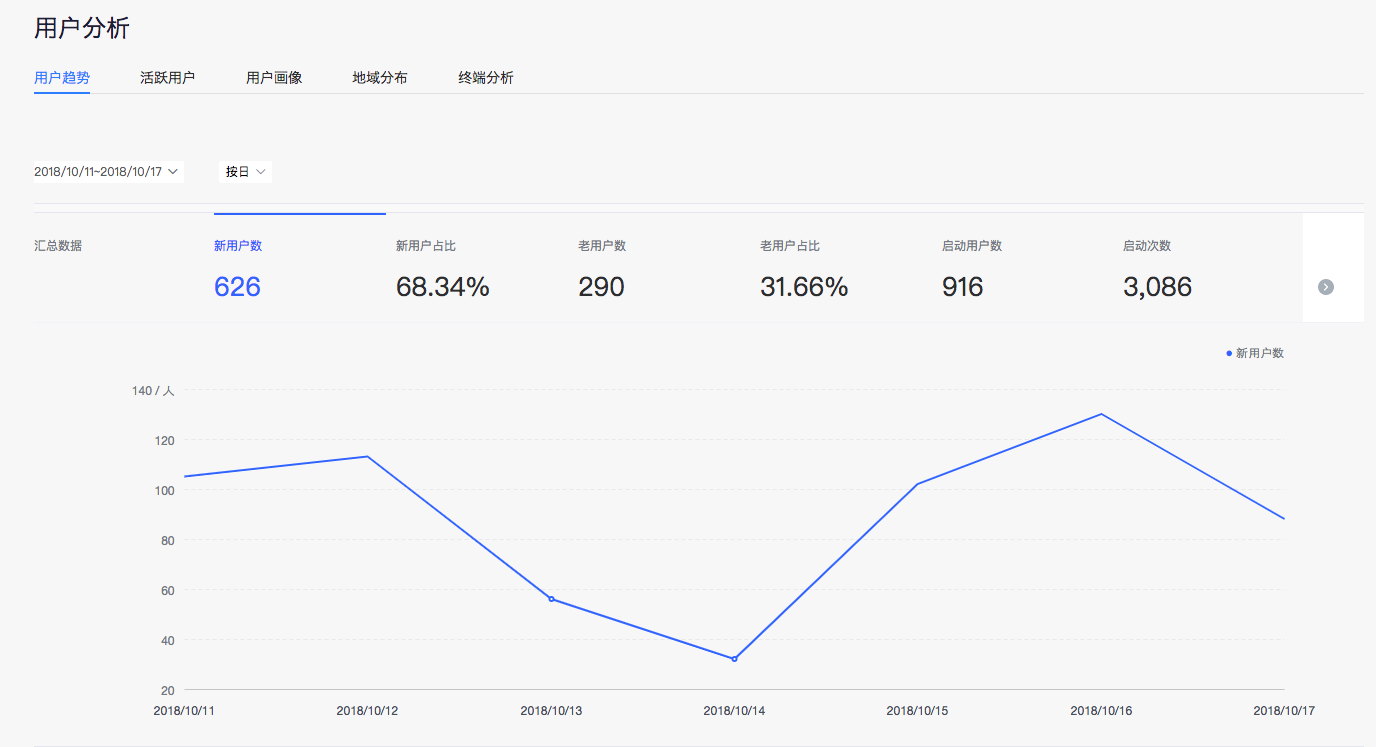
Task: Click the line point at 2018/10/12
Action: point(368,457)
